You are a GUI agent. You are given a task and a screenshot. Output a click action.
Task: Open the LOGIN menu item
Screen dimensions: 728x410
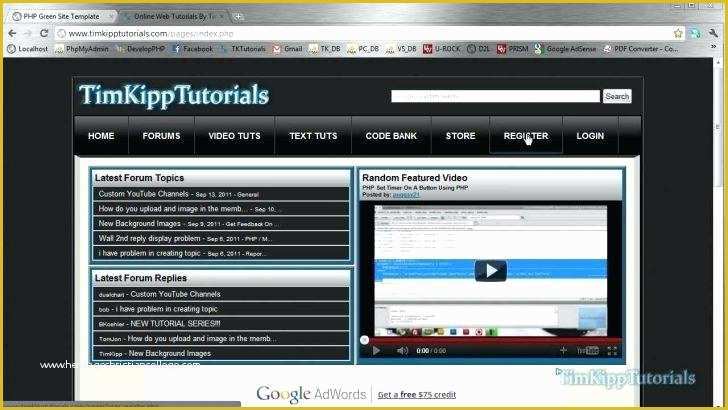click(590, 136)
